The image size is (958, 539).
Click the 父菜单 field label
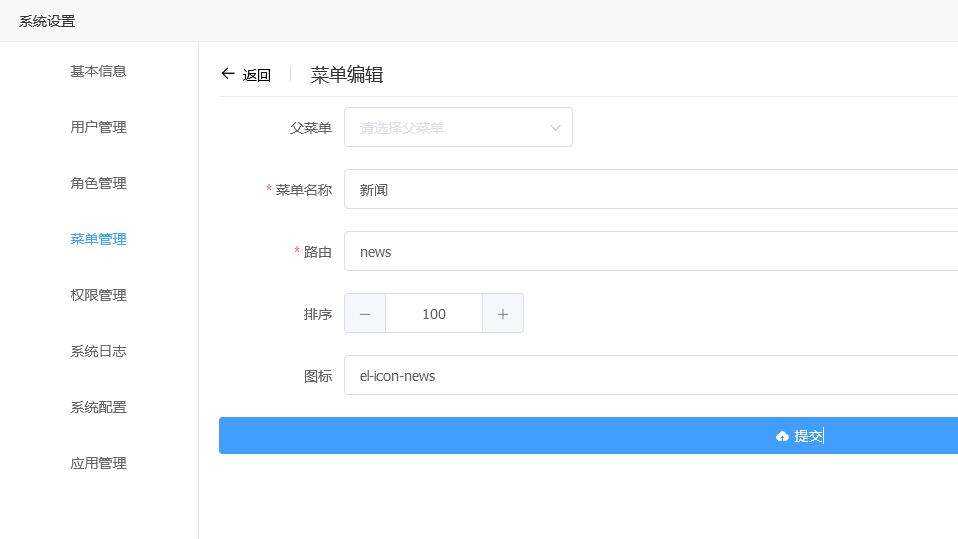click(x=310, y=128)
